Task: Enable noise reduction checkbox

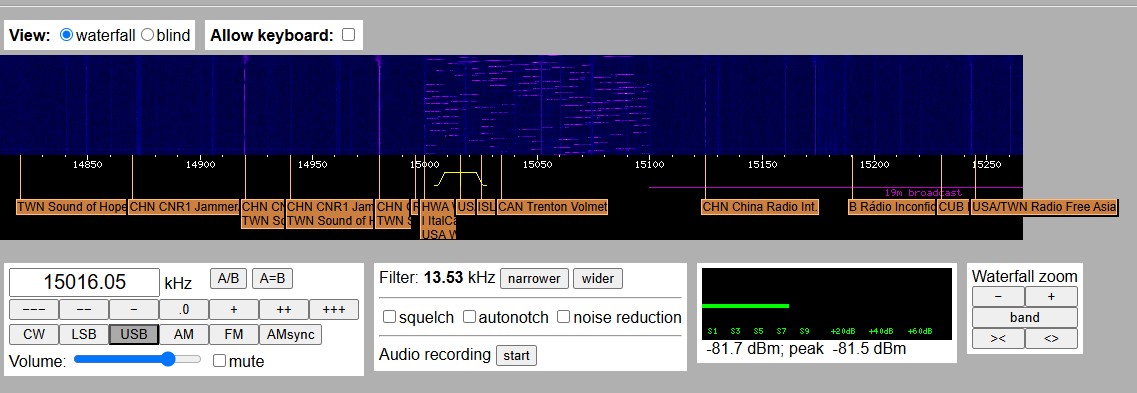Action: (563, 317)
